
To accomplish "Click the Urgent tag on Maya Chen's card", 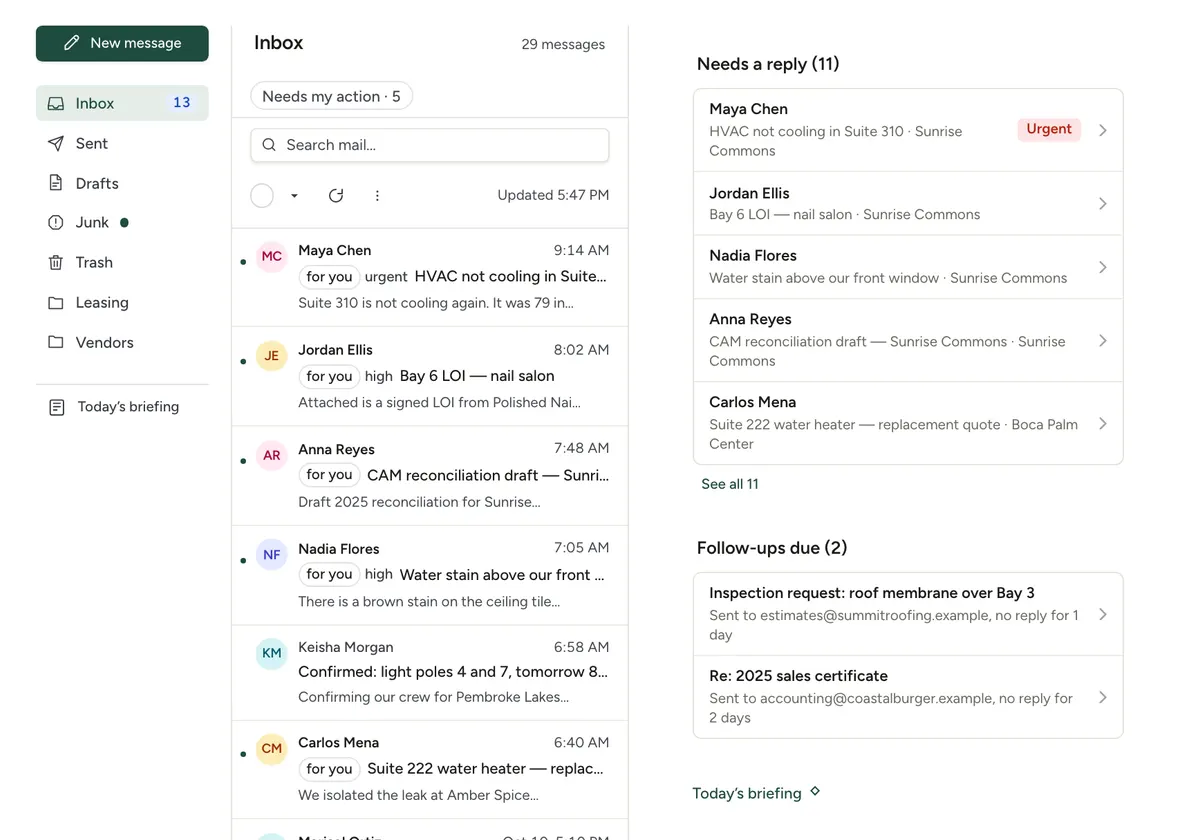I will [1049, 129].
